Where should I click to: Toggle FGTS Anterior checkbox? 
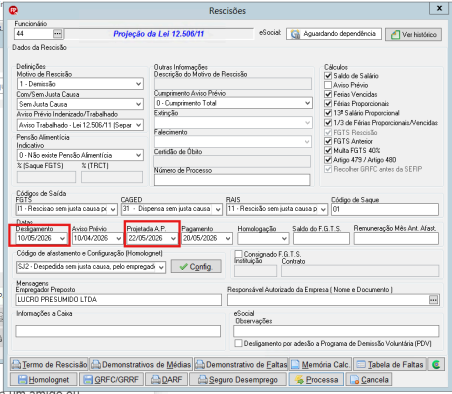[328, 141]
